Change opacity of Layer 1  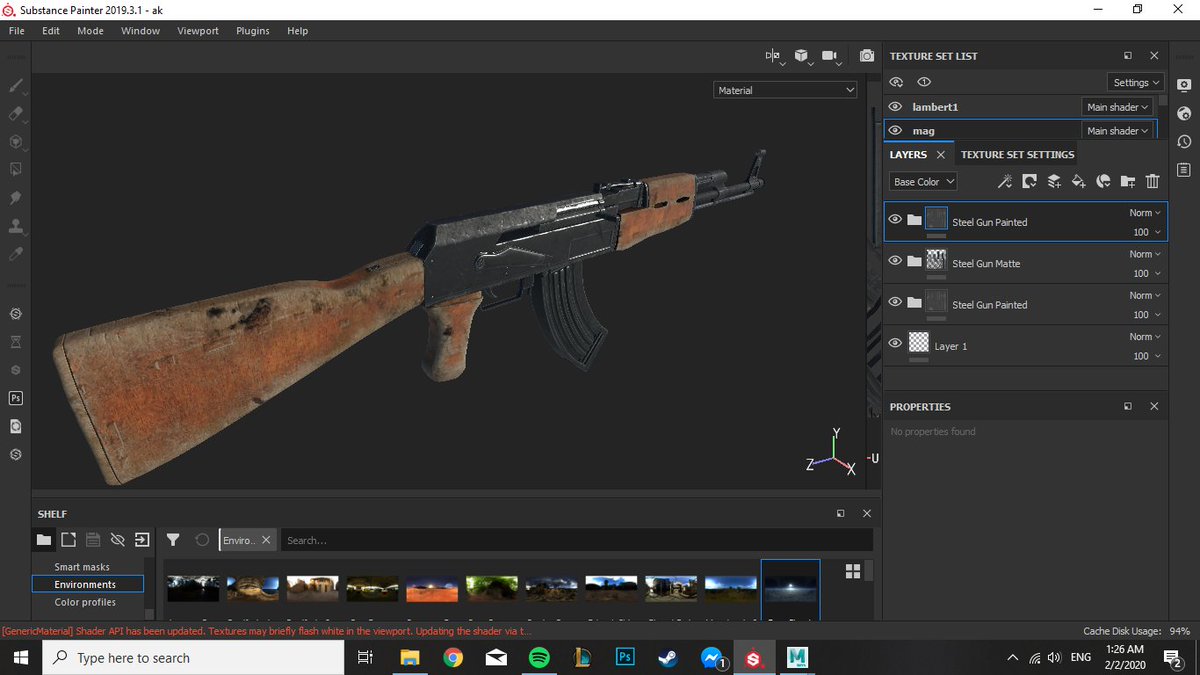(x=1146, y=356)
